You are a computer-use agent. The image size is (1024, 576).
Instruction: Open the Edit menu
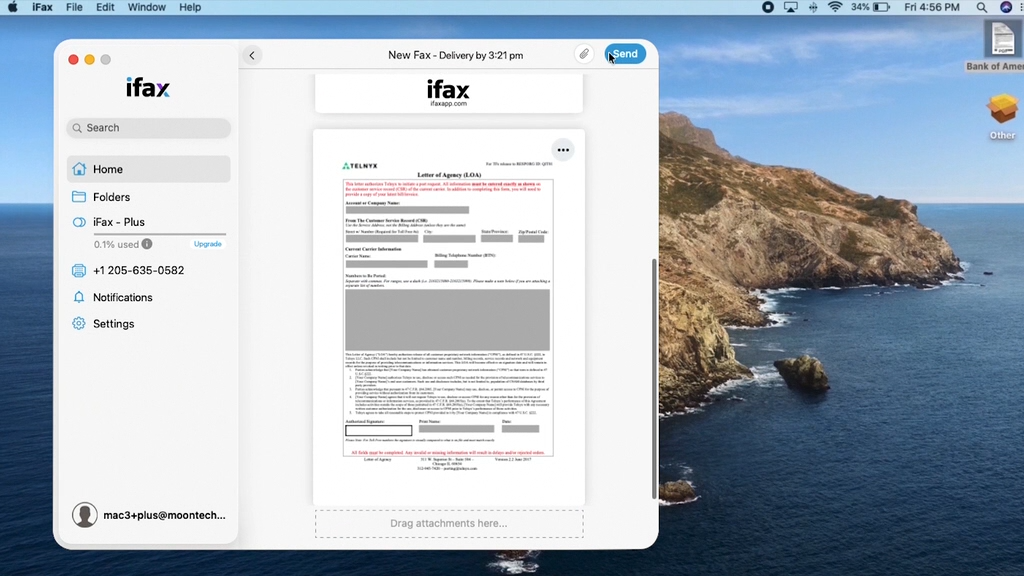coord(105,7)
